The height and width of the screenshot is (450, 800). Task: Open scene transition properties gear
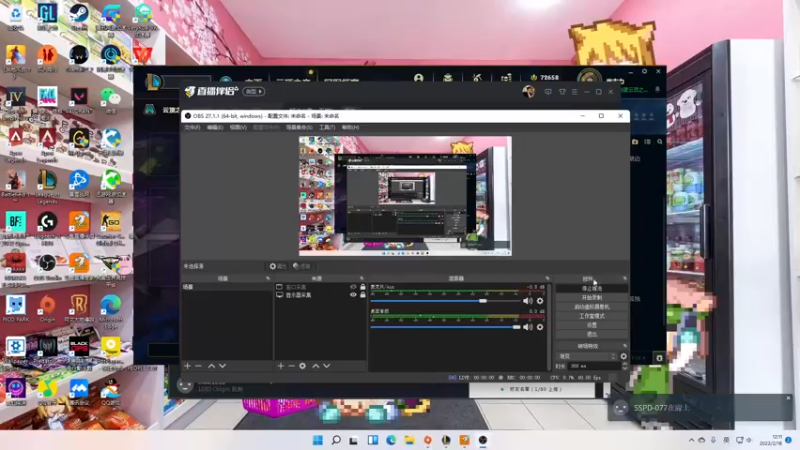click(x=623, y=356)
